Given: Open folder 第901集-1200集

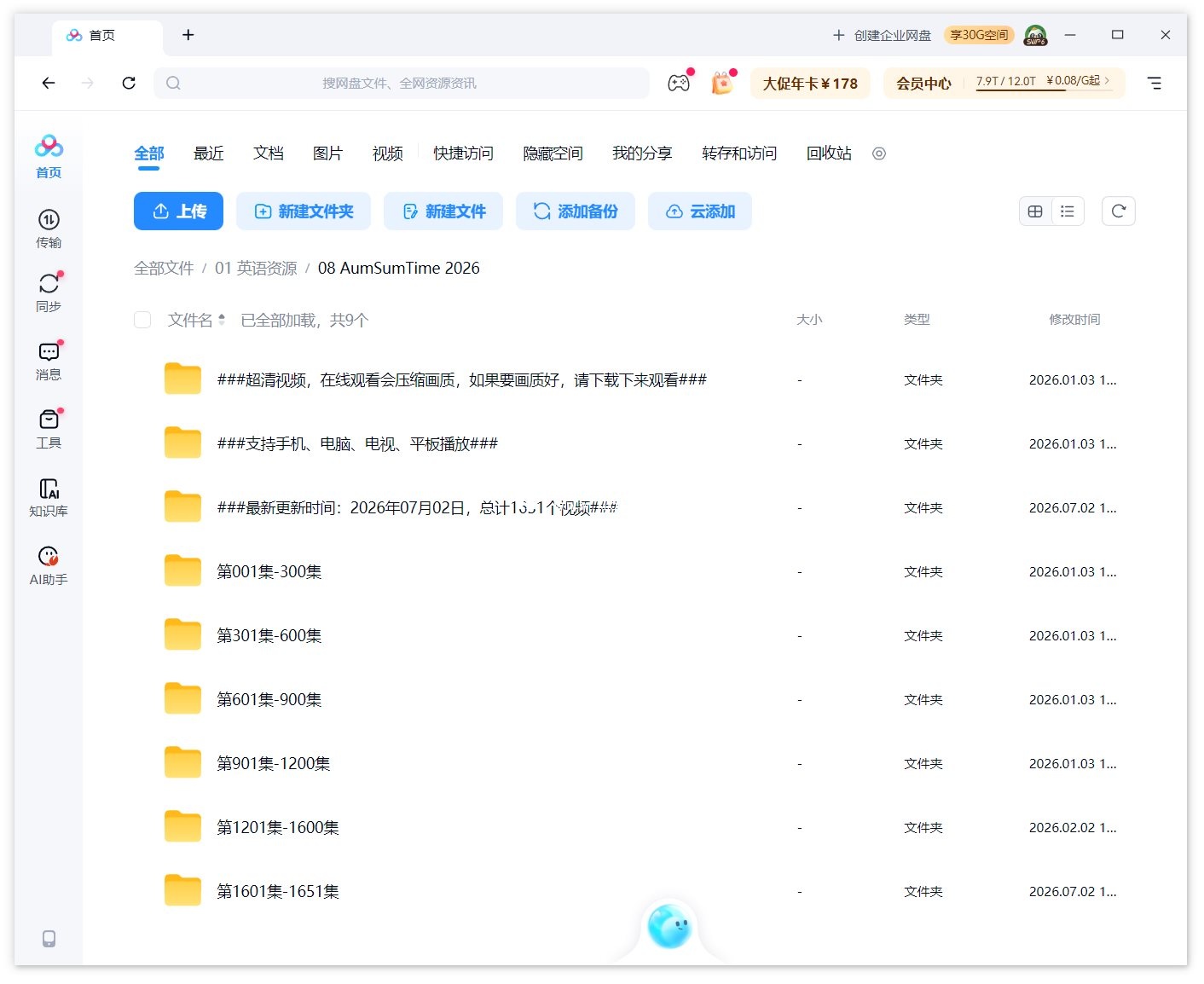Looking at the screenshot, I should point(274,763).
